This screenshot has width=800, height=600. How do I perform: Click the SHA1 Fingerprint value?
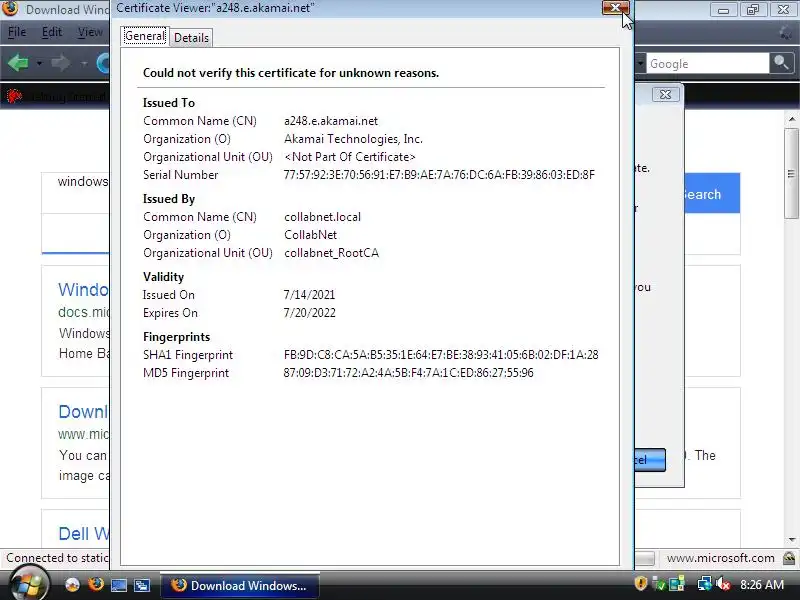click(441, 355)
